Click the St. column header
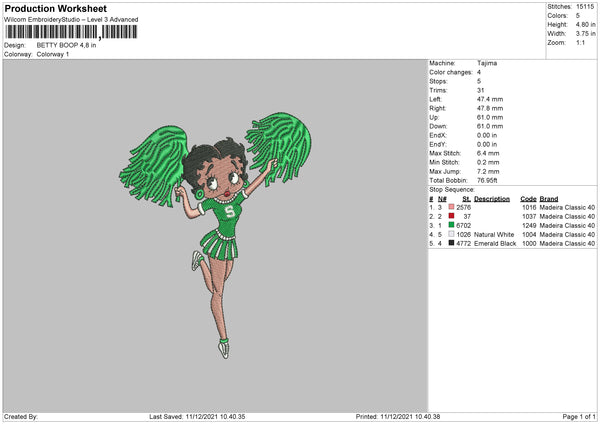Viewport: 600px width, 424px height. click(466, 198)
